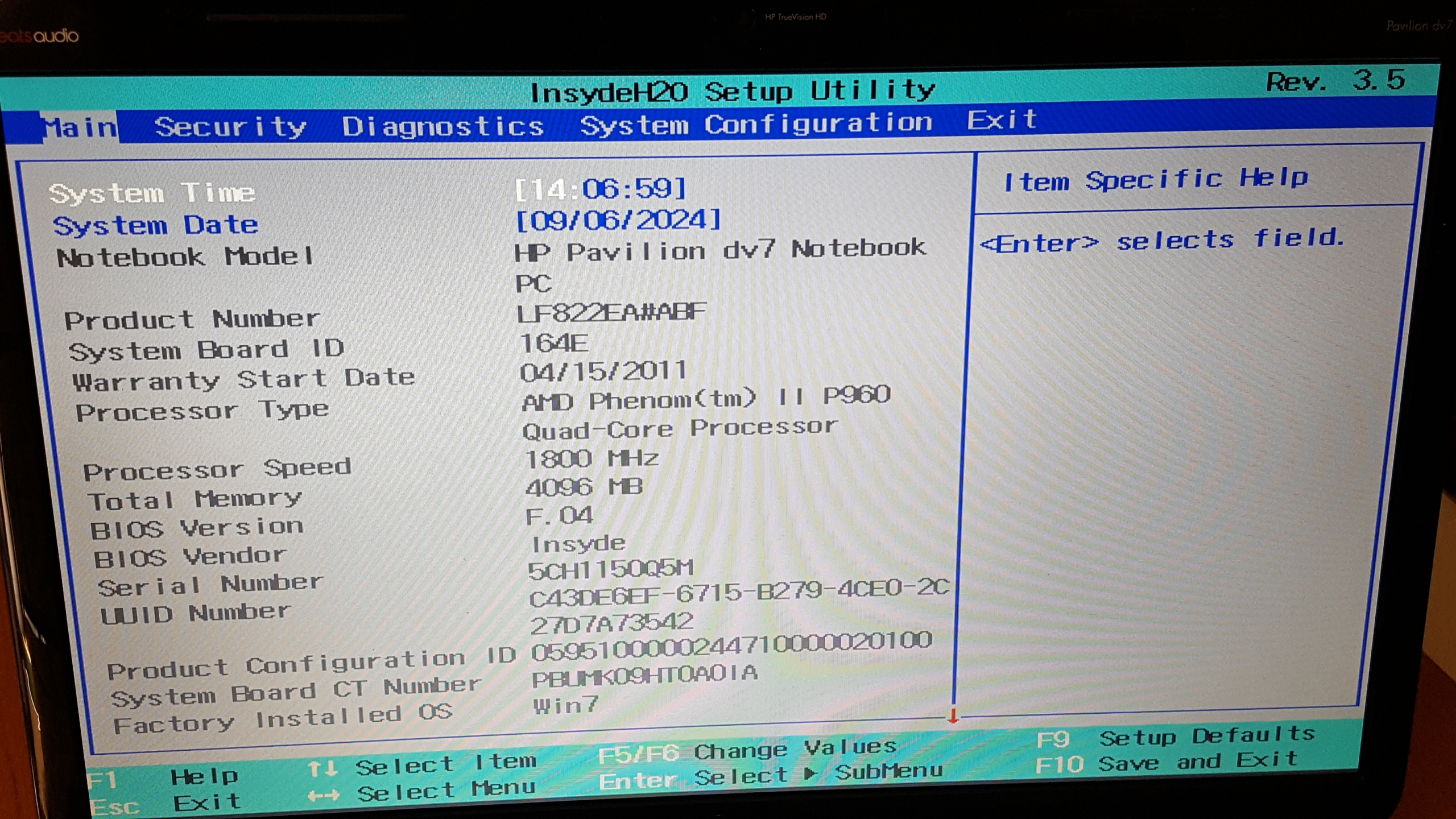Go to System Configuration tab
The width and height of the screenshot is (1456, 819).
click(756, 124)
